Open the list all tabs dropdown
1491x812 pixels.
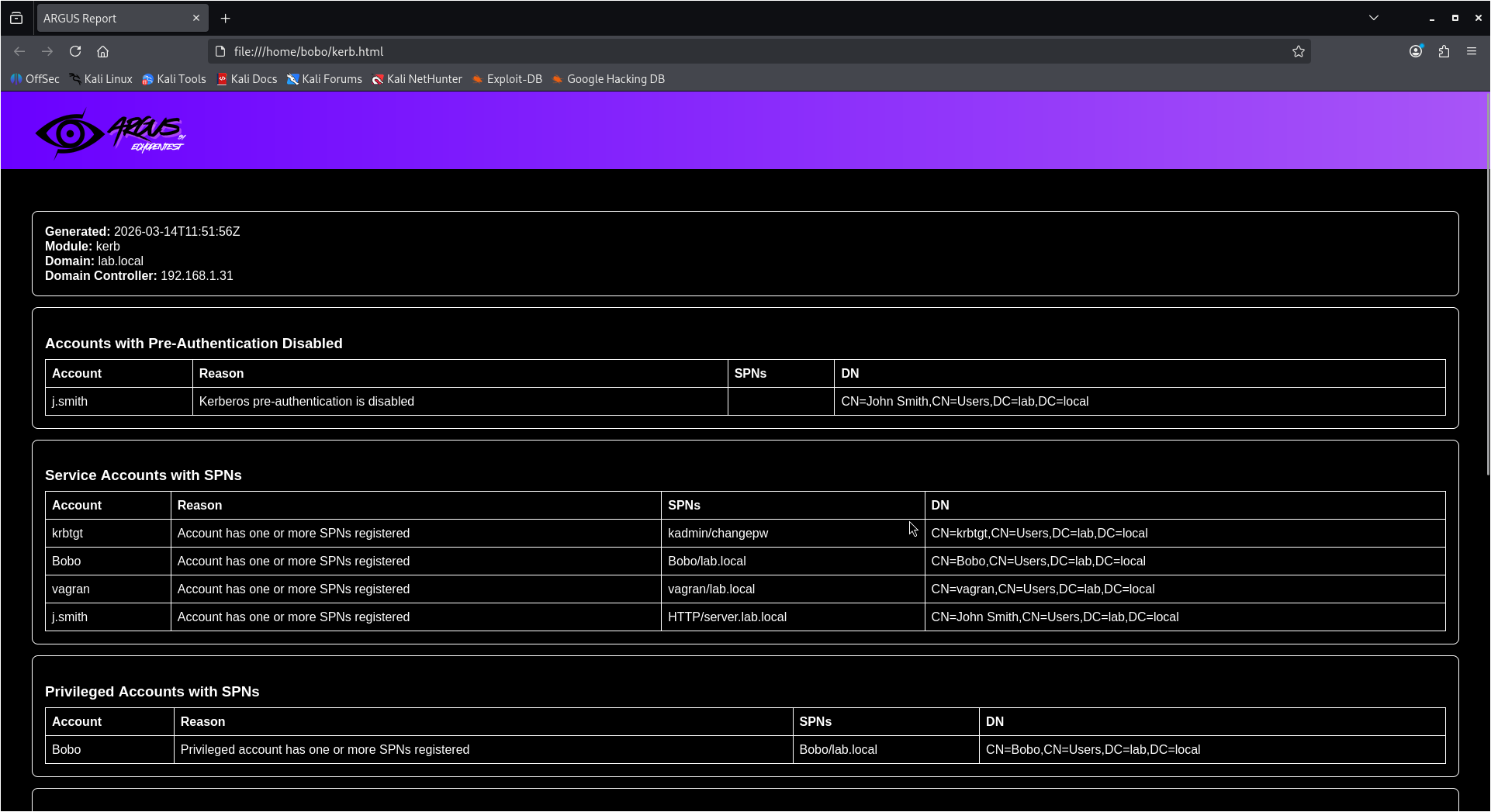[x=1373, y=17]
